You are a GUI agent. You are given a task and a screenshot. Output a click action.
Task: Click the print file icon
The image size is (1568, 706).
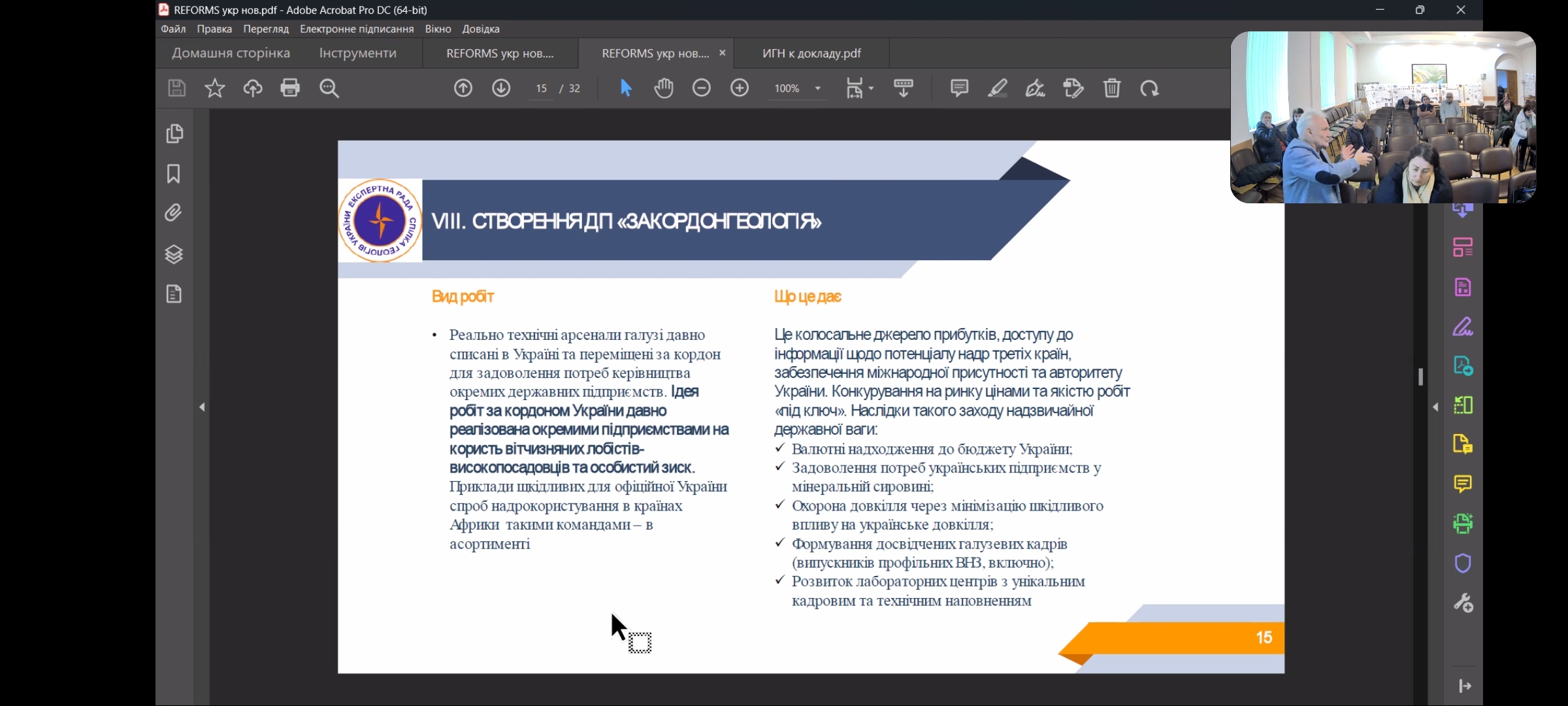290,88
